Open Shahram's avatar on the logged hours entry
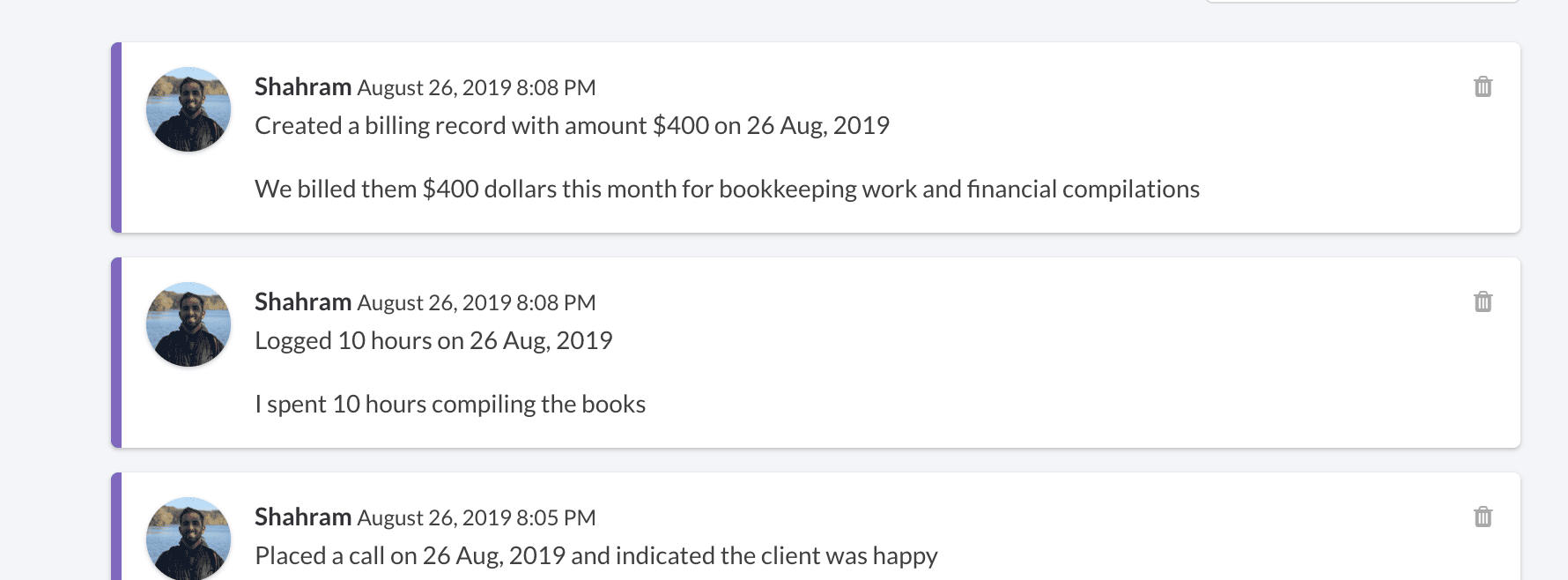Image resolution: width=1568 pixels, height=580 pixels. [189, 324]
